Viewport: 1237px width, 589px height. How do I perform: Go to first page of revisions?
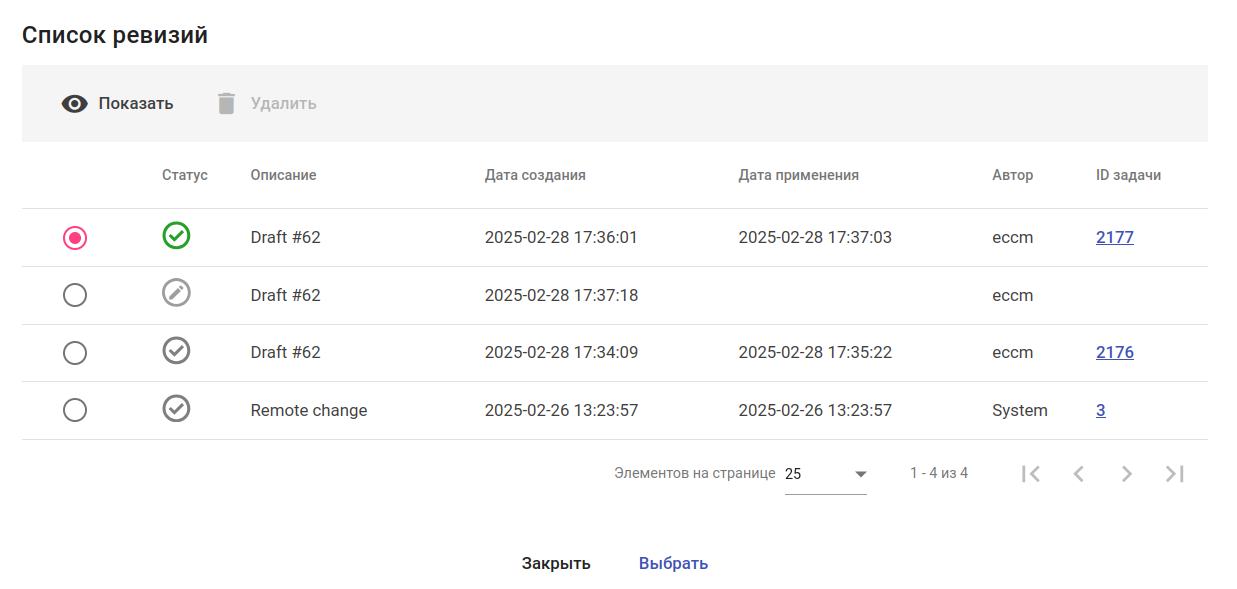tap(1031, 474)
